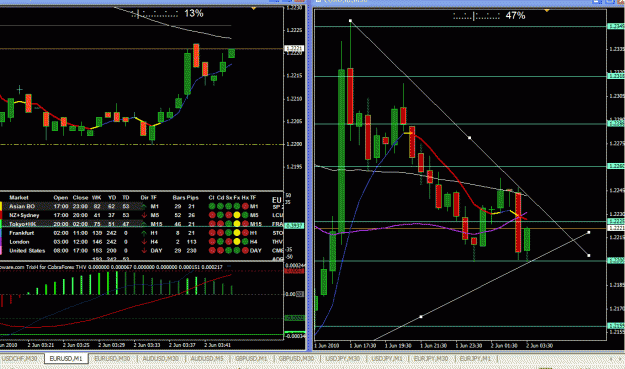Click the NZ+Sydney market row label

[24, 215]
